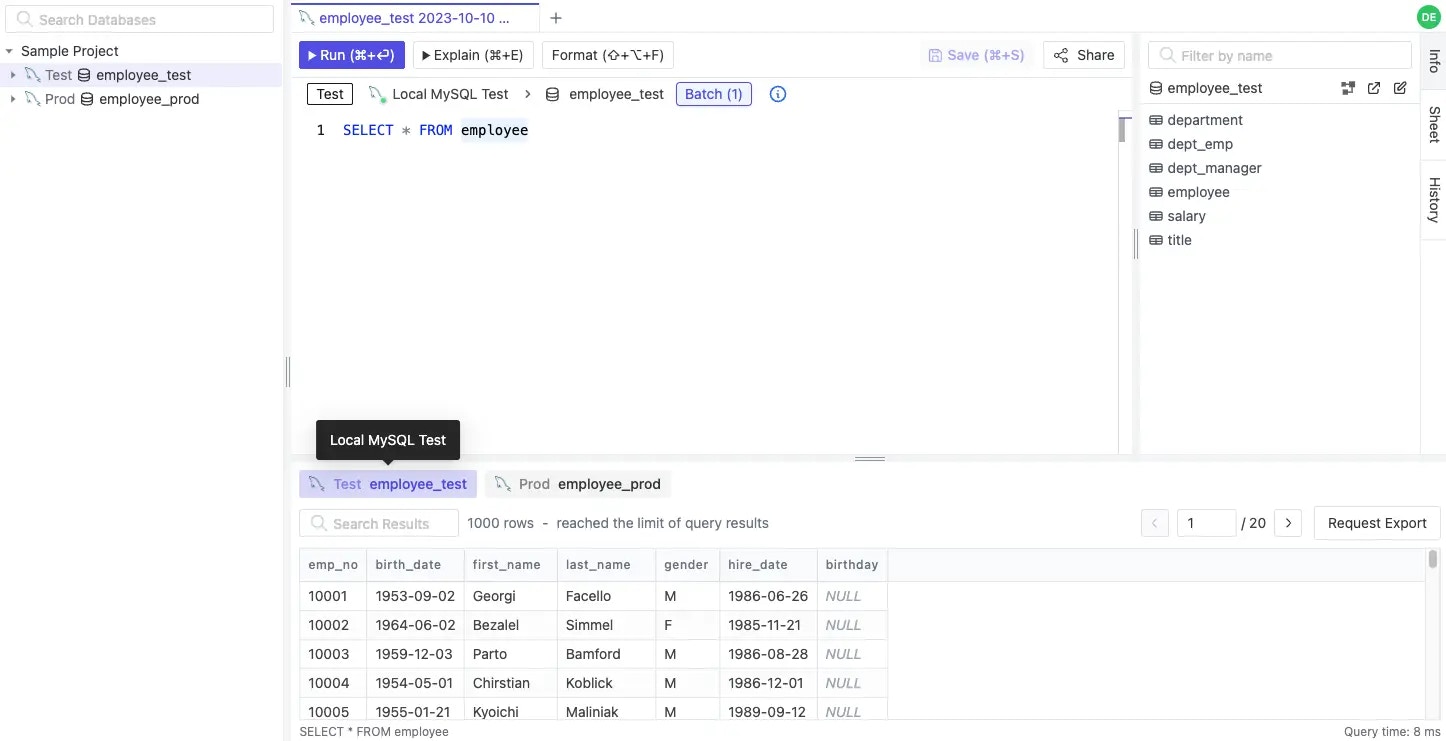Expand the Test employee_test tree node
The width and height of the screenshot is (1446, 741).
(13, 75)
